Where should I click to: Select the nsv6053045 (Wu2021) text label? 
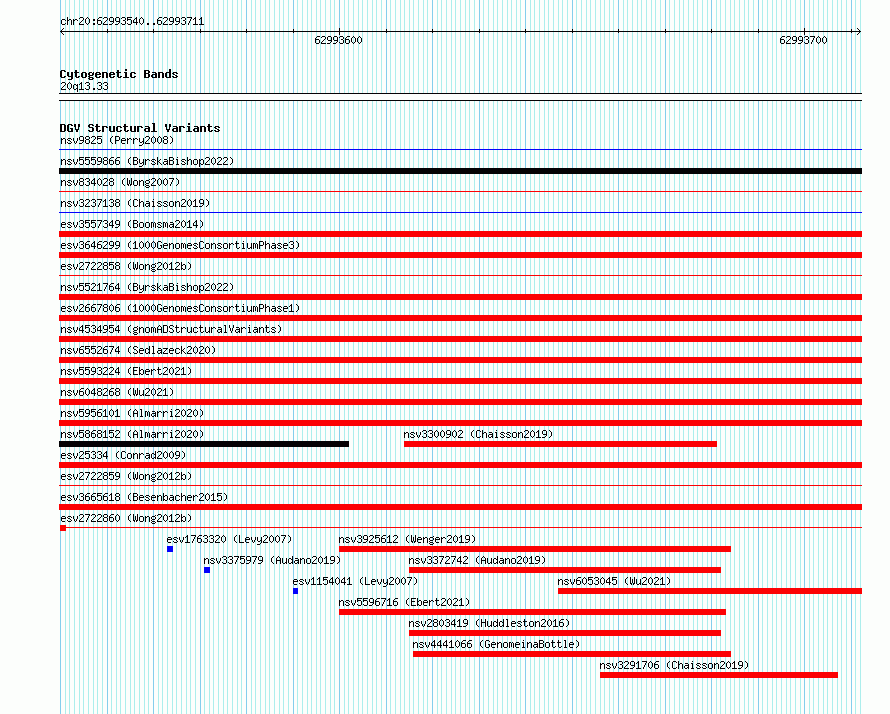point(614,581)
